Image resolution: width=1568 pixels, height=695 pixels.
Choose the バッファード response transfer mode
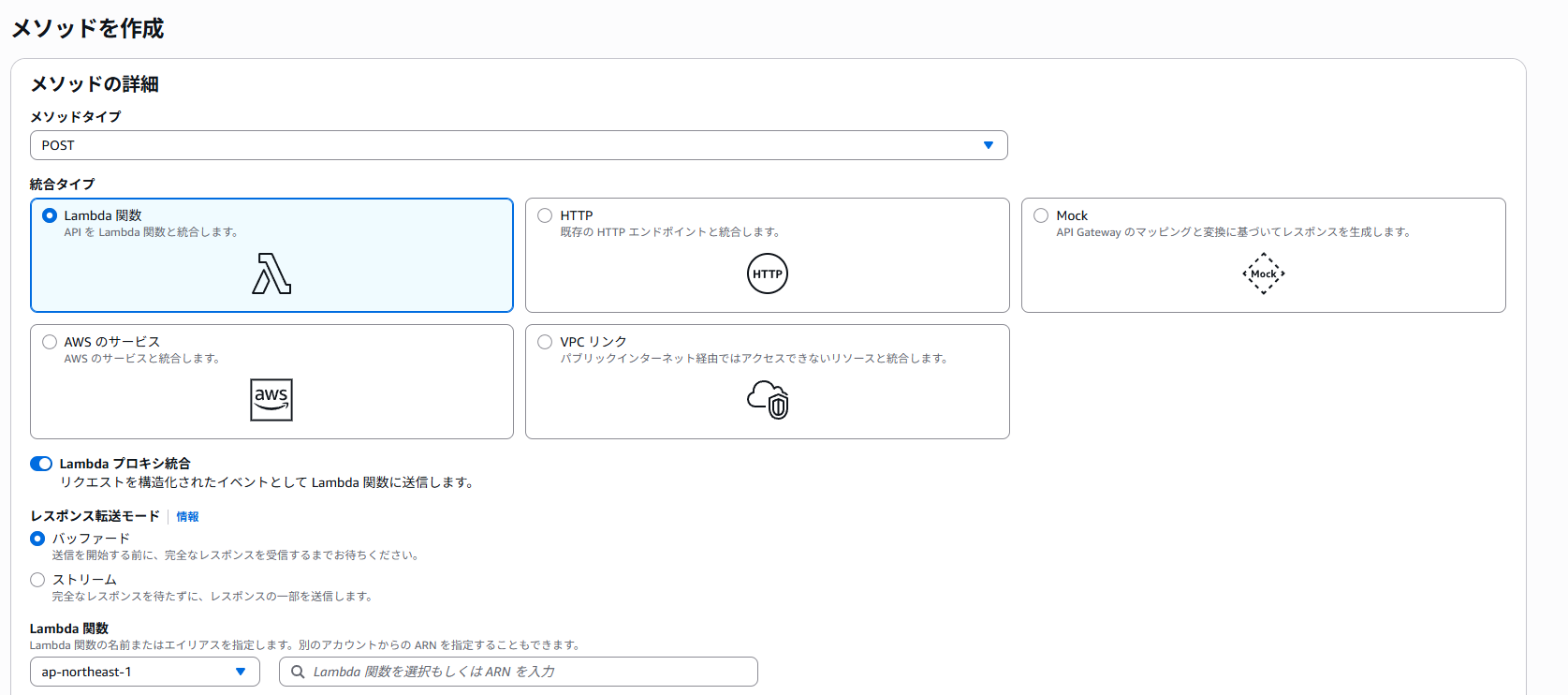[37, 539]
